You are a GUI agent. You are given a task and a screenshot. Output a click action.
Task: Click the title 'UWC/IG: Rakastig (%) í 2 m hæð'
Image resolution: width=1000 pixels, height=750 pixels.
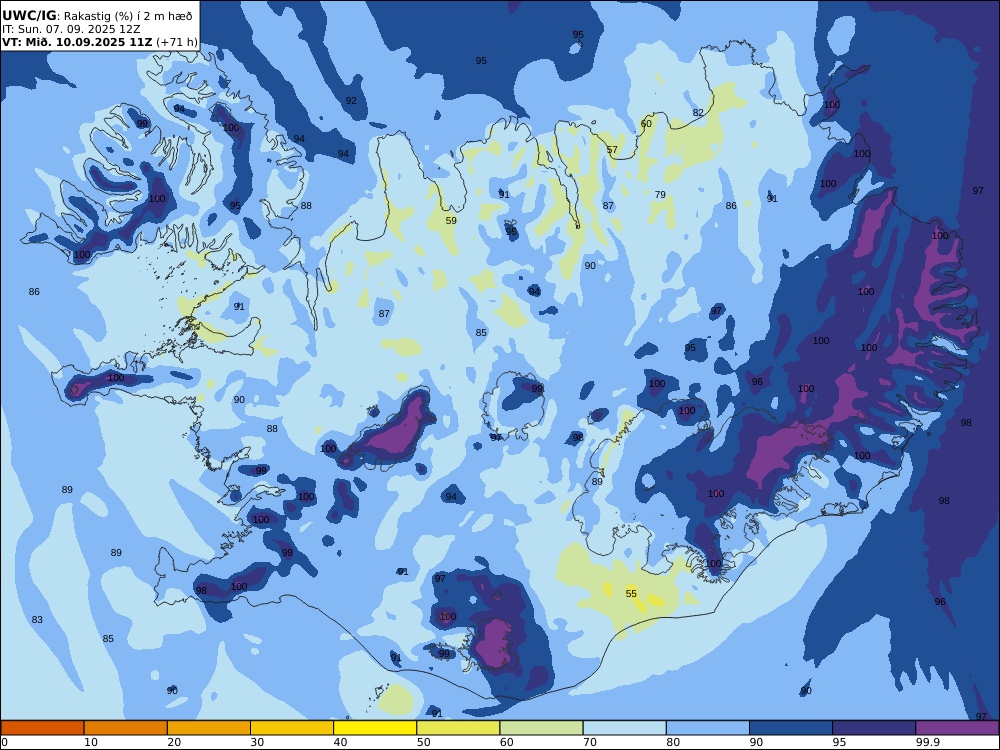click(97, 16)
